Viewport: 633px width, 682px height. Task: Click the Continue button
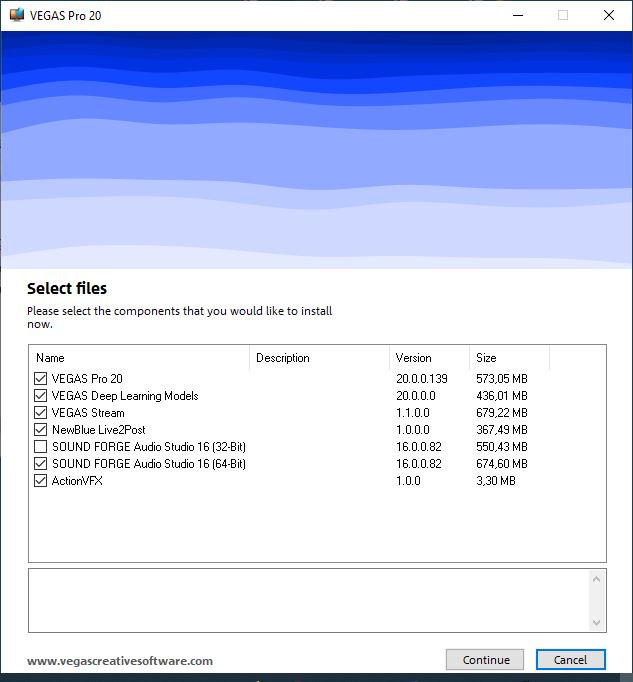pyautogui.click(x=485, y=660)
